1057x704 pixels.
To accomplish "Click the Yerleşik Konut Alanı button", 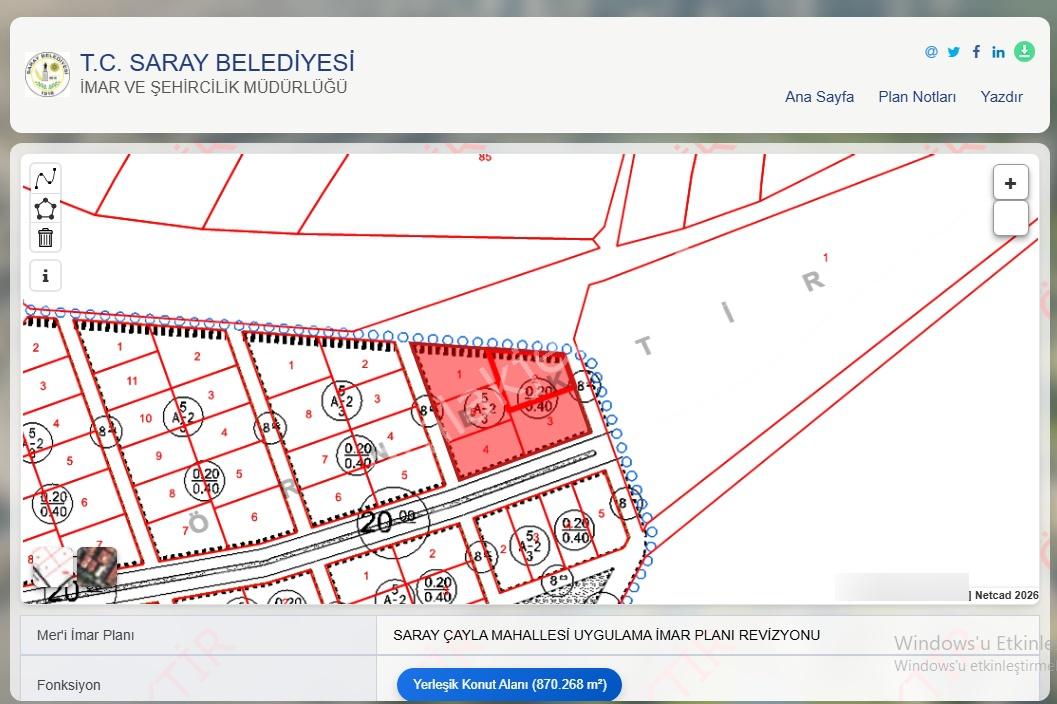I will (510, 684).
